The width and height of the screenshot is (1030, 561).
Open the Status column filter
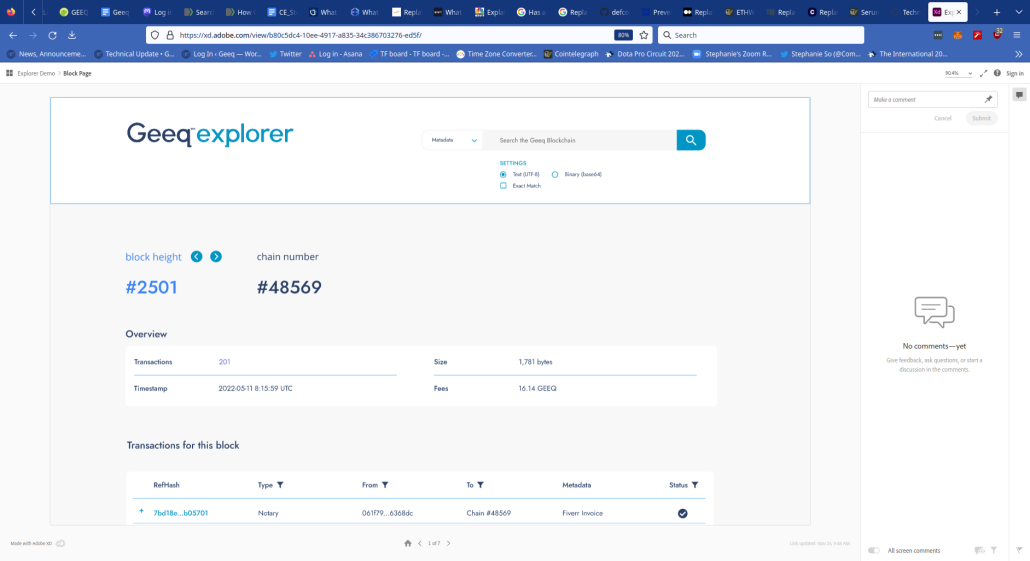click(x=695, y=485)
